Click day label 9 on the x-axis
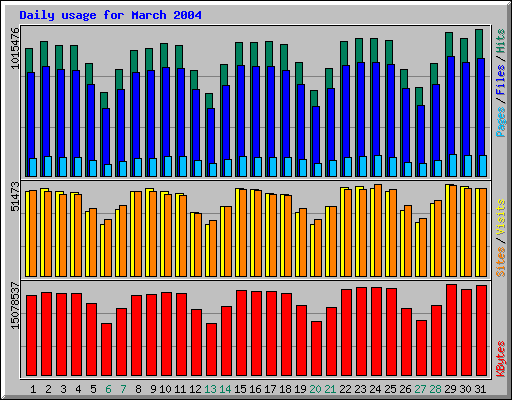The image size is (512, 400). 153,389
